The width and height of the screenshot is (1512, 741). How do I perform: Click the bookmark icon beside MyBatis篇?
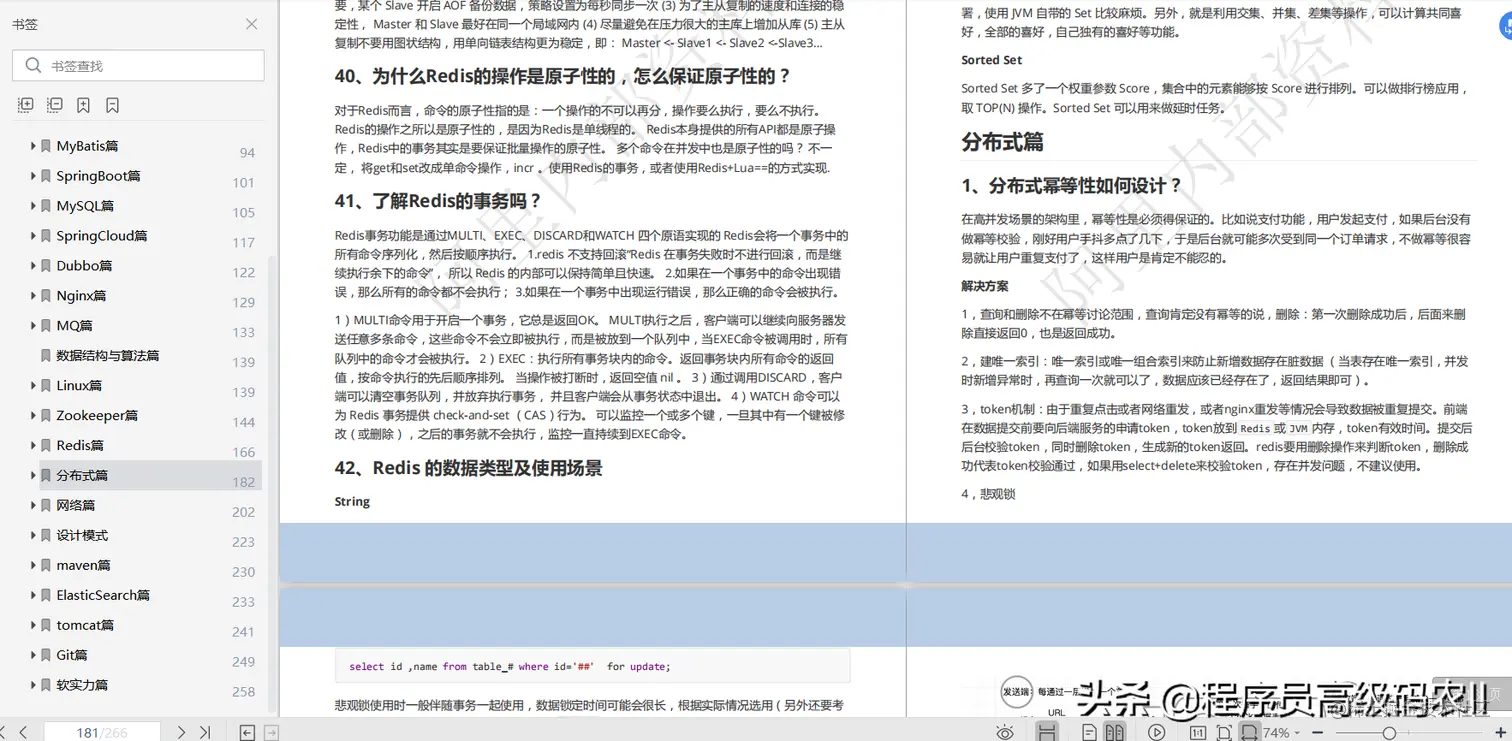tap(46, 146)
